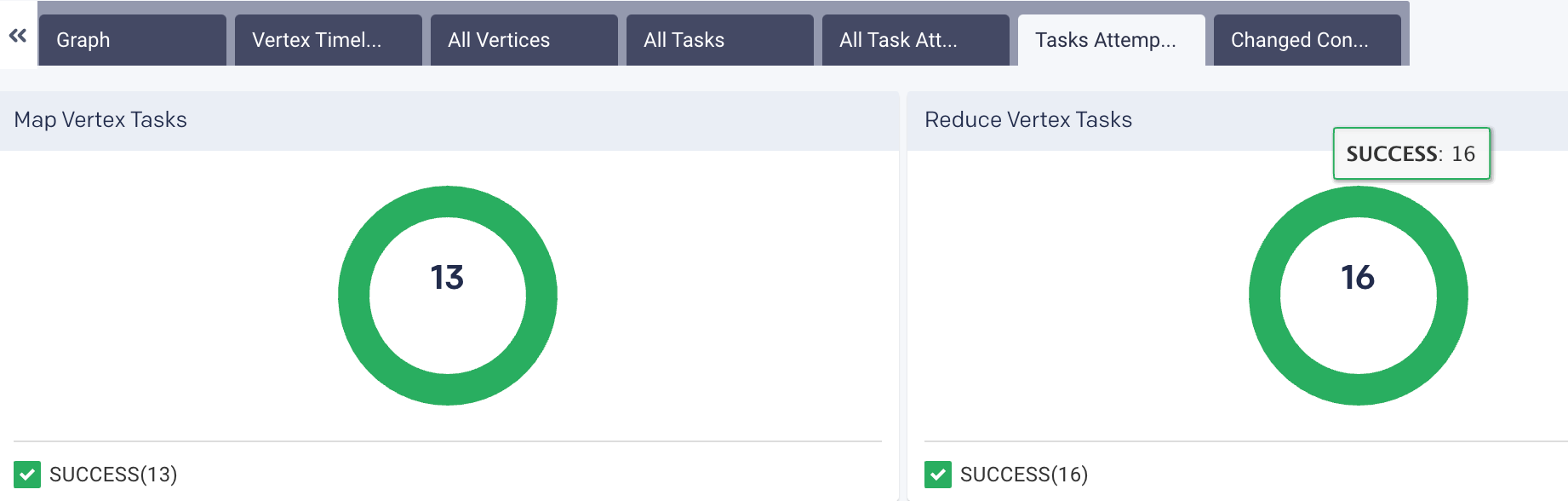Screen dimensions: 1568x501
Task: Collapse the panel with the double-chevron icon
Action: [x=18, y=36]
